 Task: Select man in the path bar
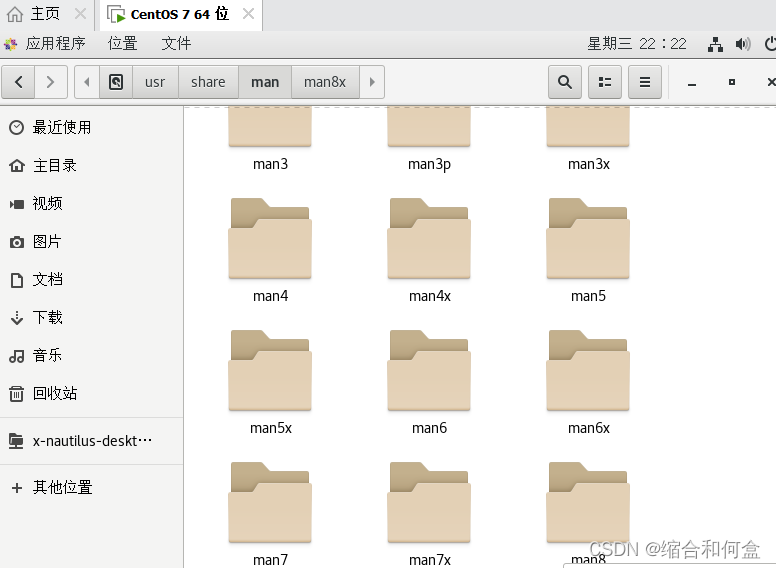point(265,82)
